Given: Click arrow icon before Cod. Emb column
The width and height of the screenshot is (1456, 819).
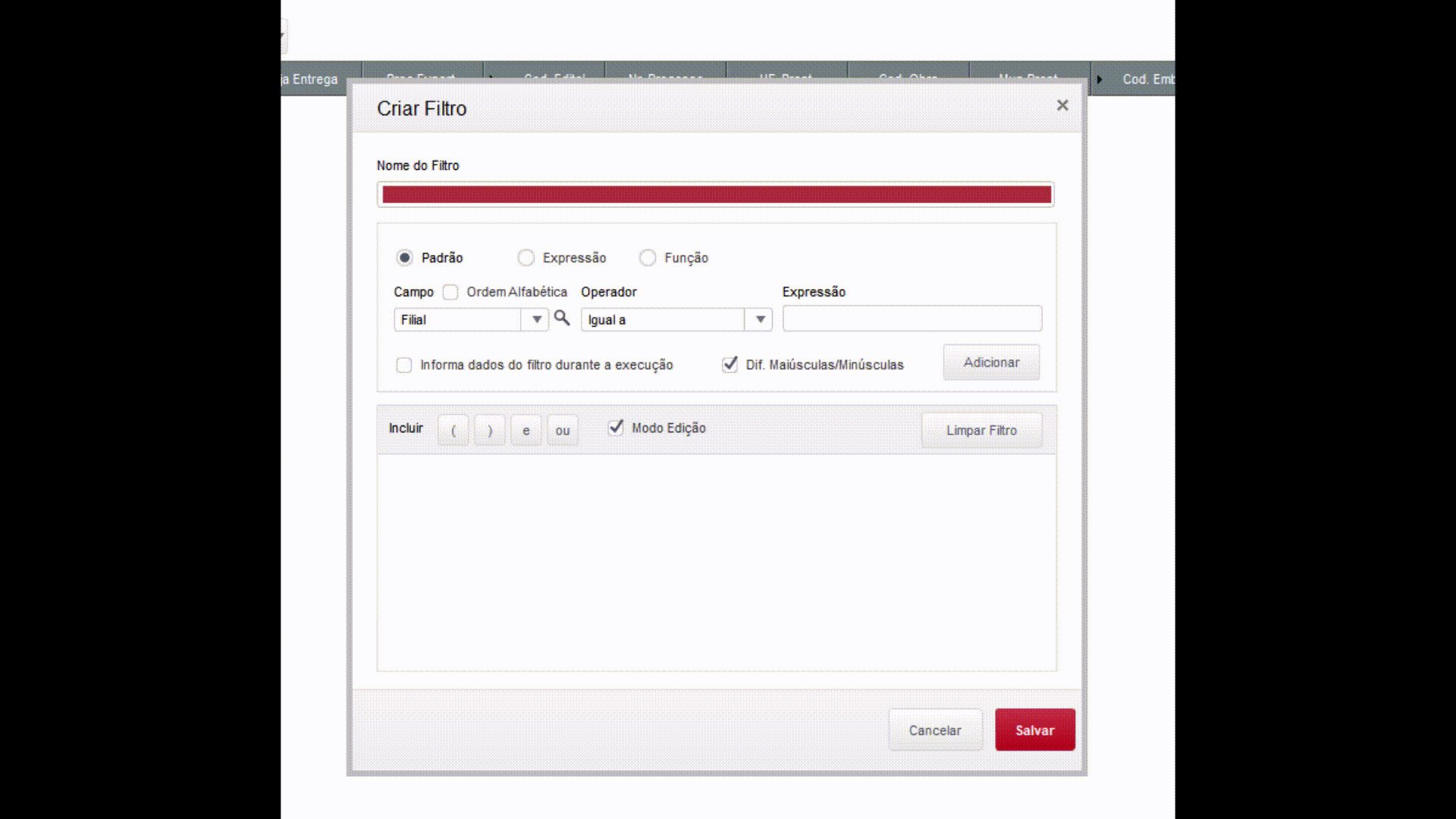Looking at the screenshot, I should [x=1100, y=79].
